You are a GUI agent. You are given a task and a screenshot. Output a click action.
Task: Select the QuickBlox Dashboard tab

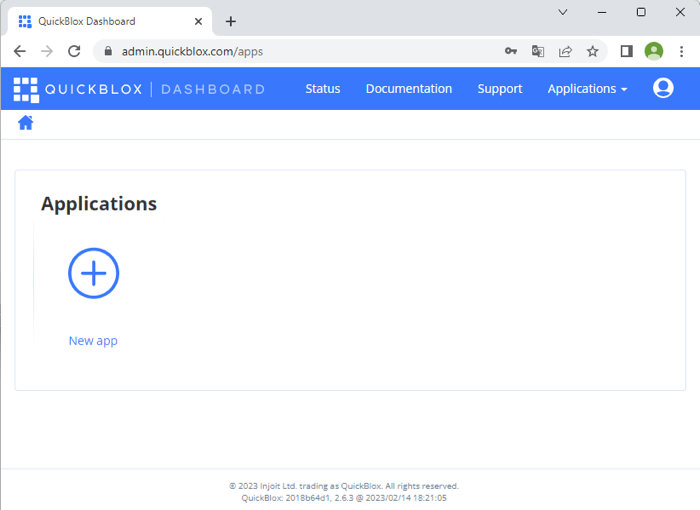(109, 21)
